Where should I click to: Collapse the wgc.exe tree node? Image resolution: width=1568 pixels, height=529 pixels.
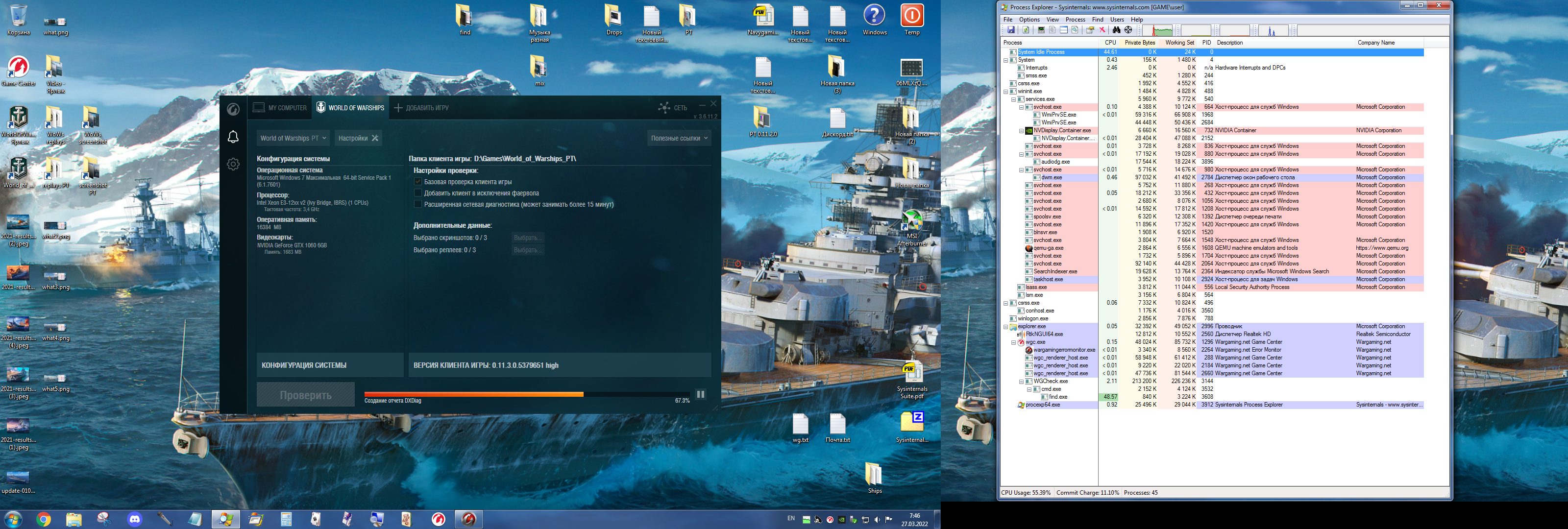click(1013, 343)
